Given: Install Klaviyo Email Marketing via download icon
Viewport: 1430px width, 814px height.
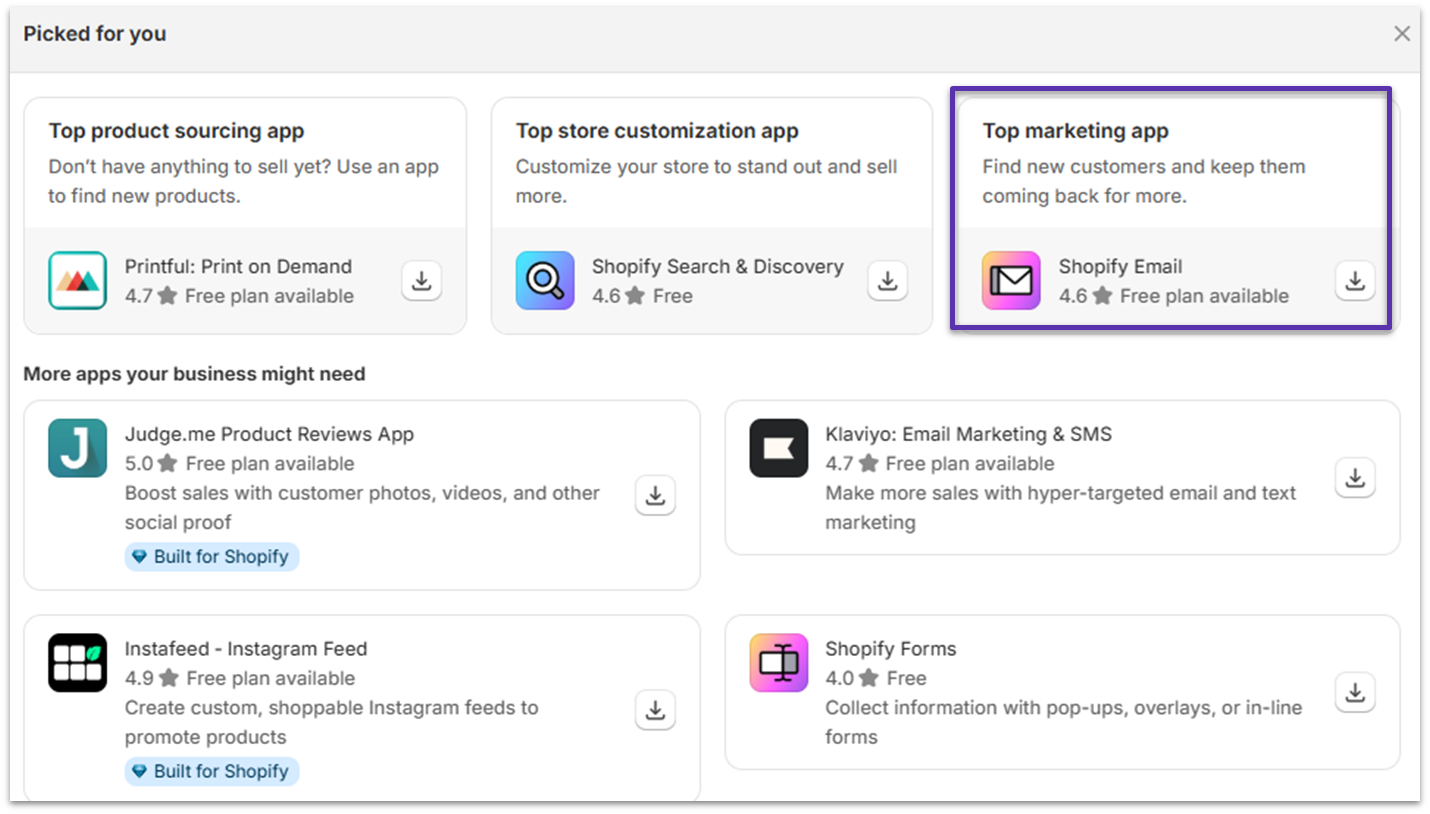Looking at the screenshot, I should pos(1355,478).
